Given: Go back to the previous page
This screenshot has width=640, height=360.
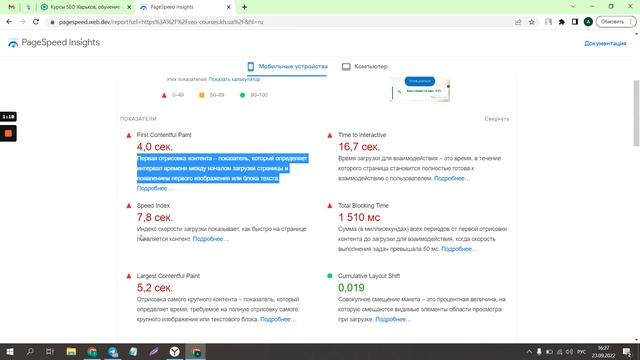Looking at the screenshot, I should tap(9, 22).
